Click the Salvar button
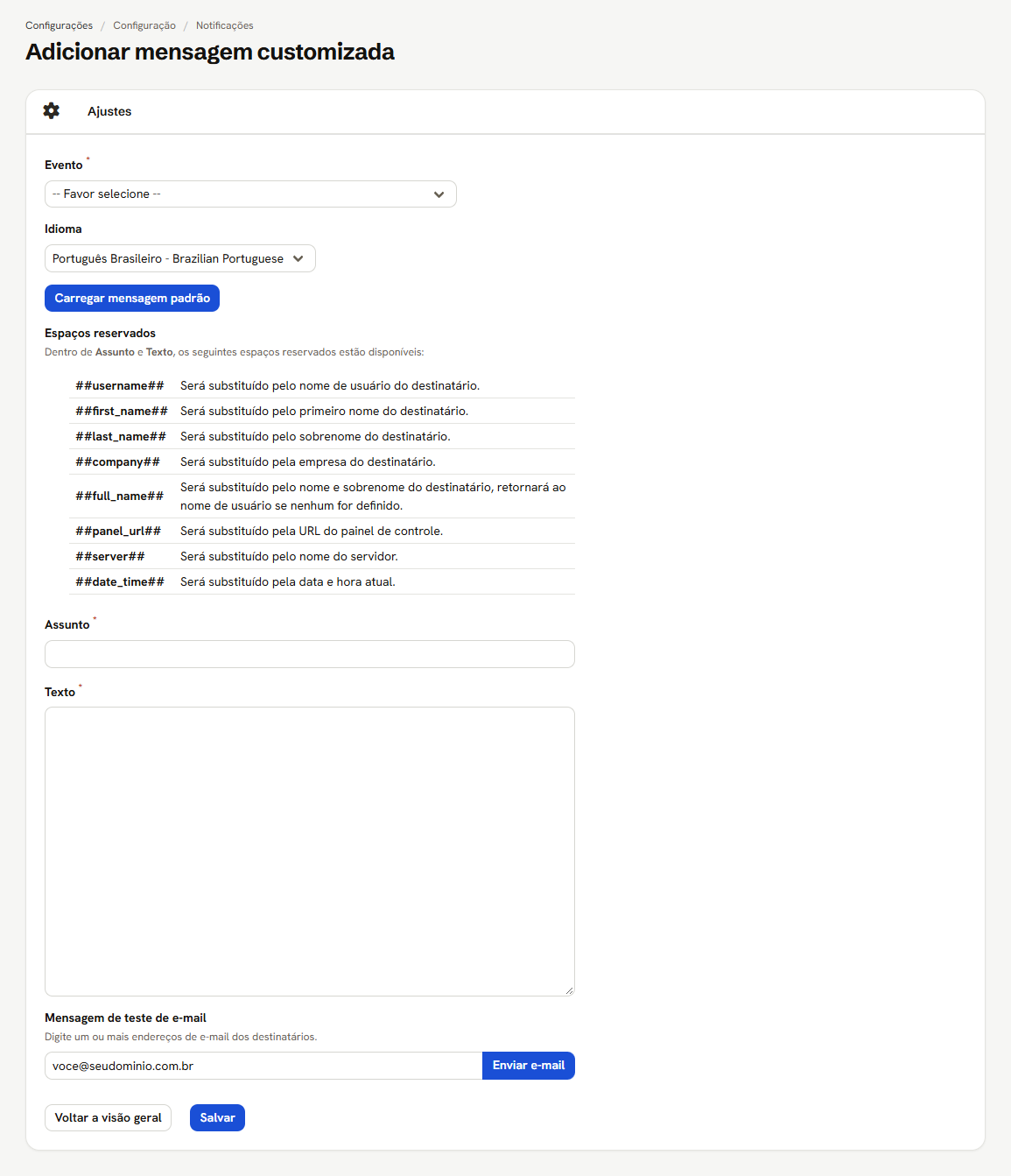Image resolution: width=1011 pixels, height=1176 pixels. click(x=217, y=1118)
